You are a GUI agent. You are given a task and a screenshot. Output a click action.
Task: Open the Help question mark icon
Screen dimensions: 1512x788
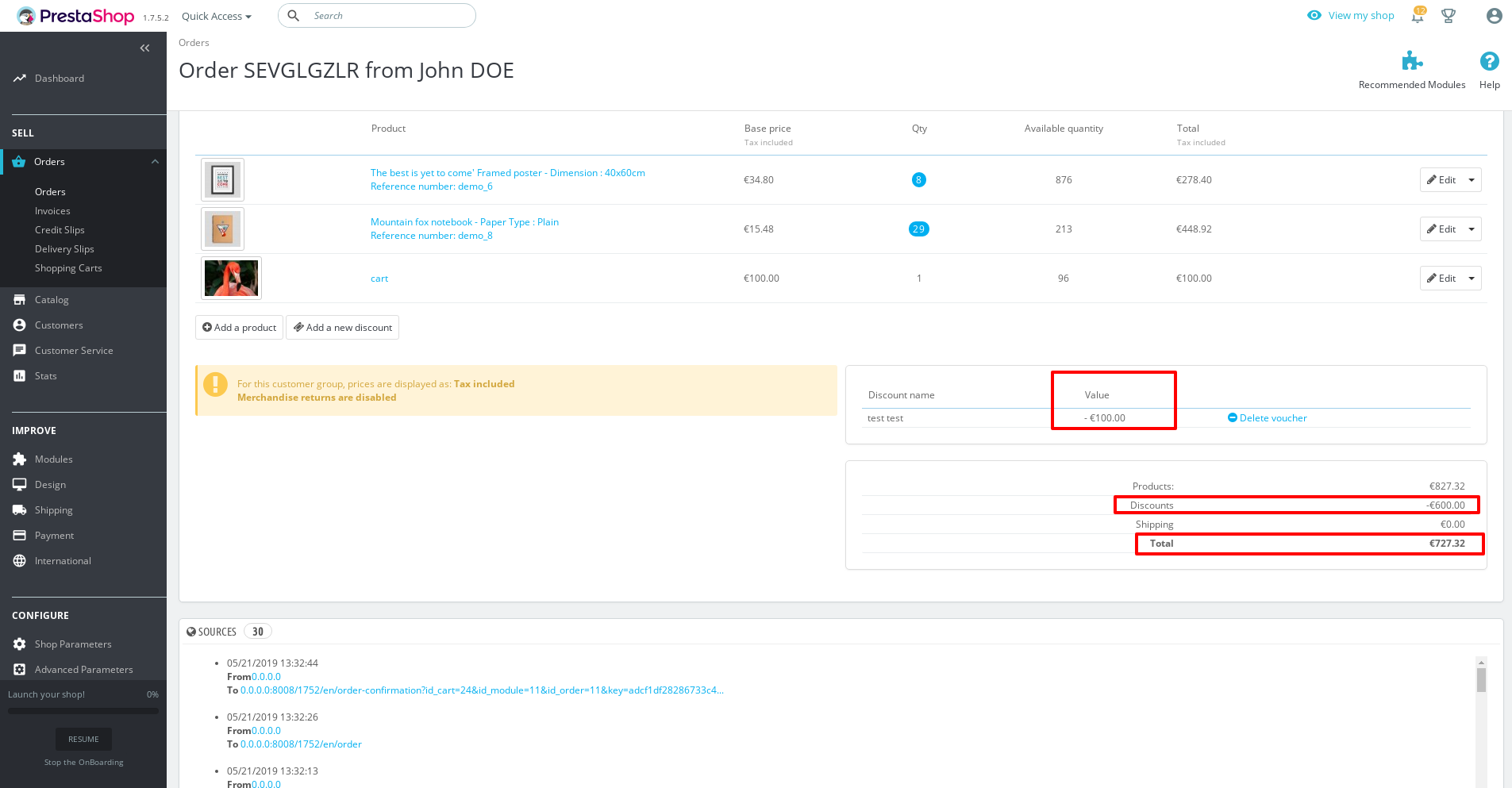click(1489, 61)
